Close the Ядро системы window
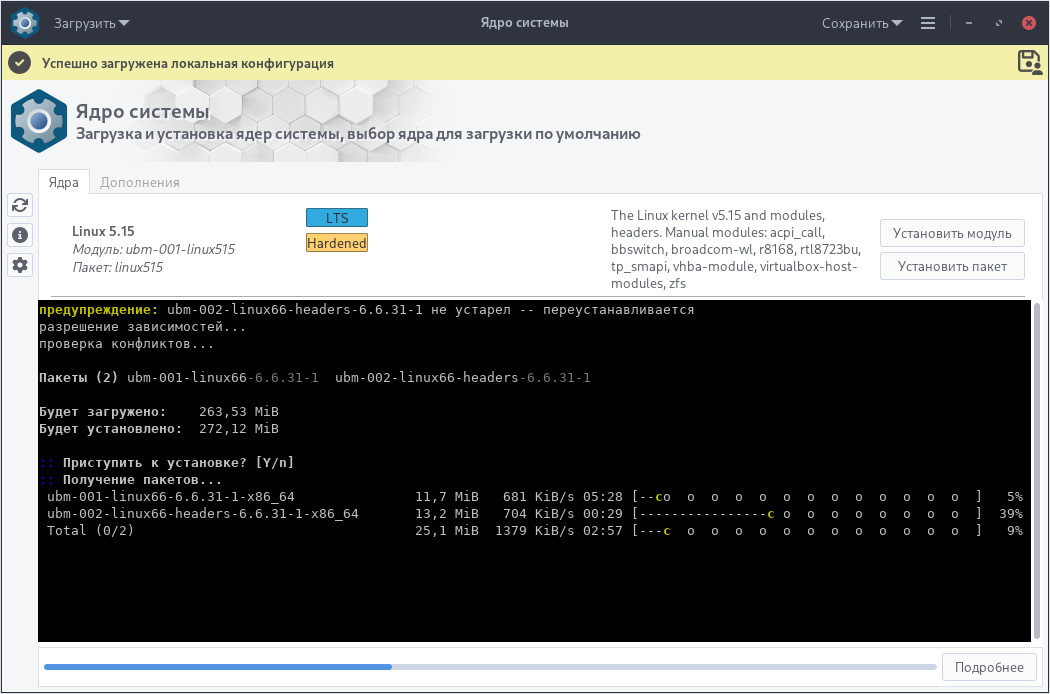The height and width of the screenshot is (694, 1050). point(1029,23)
